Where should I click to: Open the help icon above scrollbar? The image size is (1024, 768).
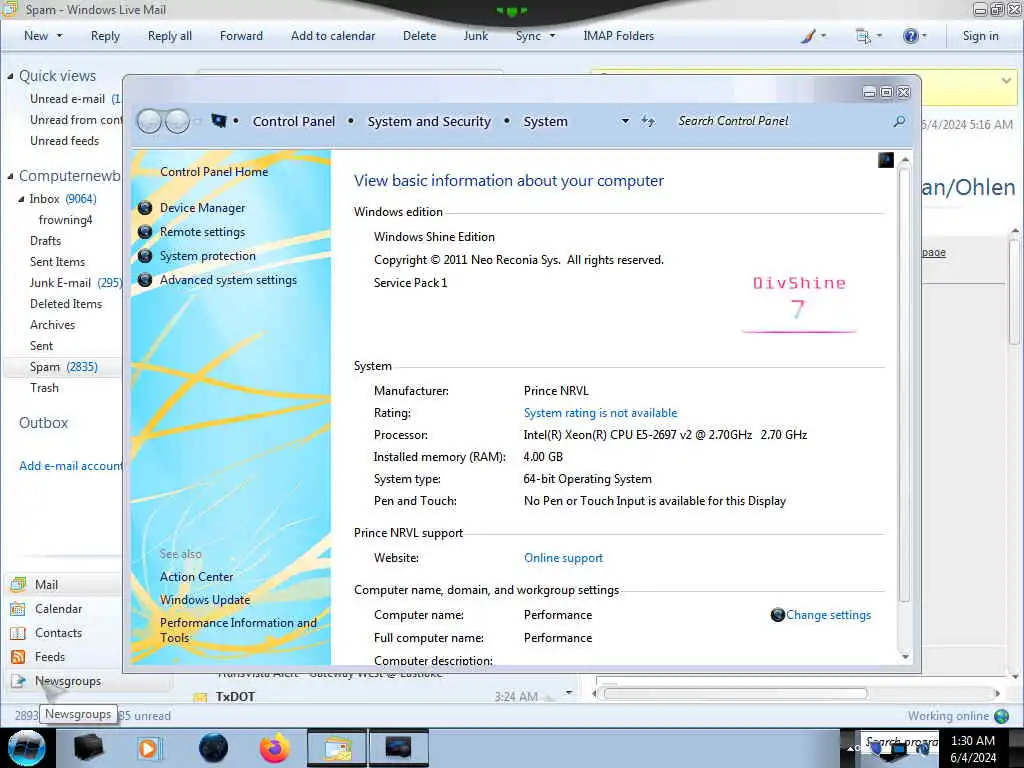point(886,160)
